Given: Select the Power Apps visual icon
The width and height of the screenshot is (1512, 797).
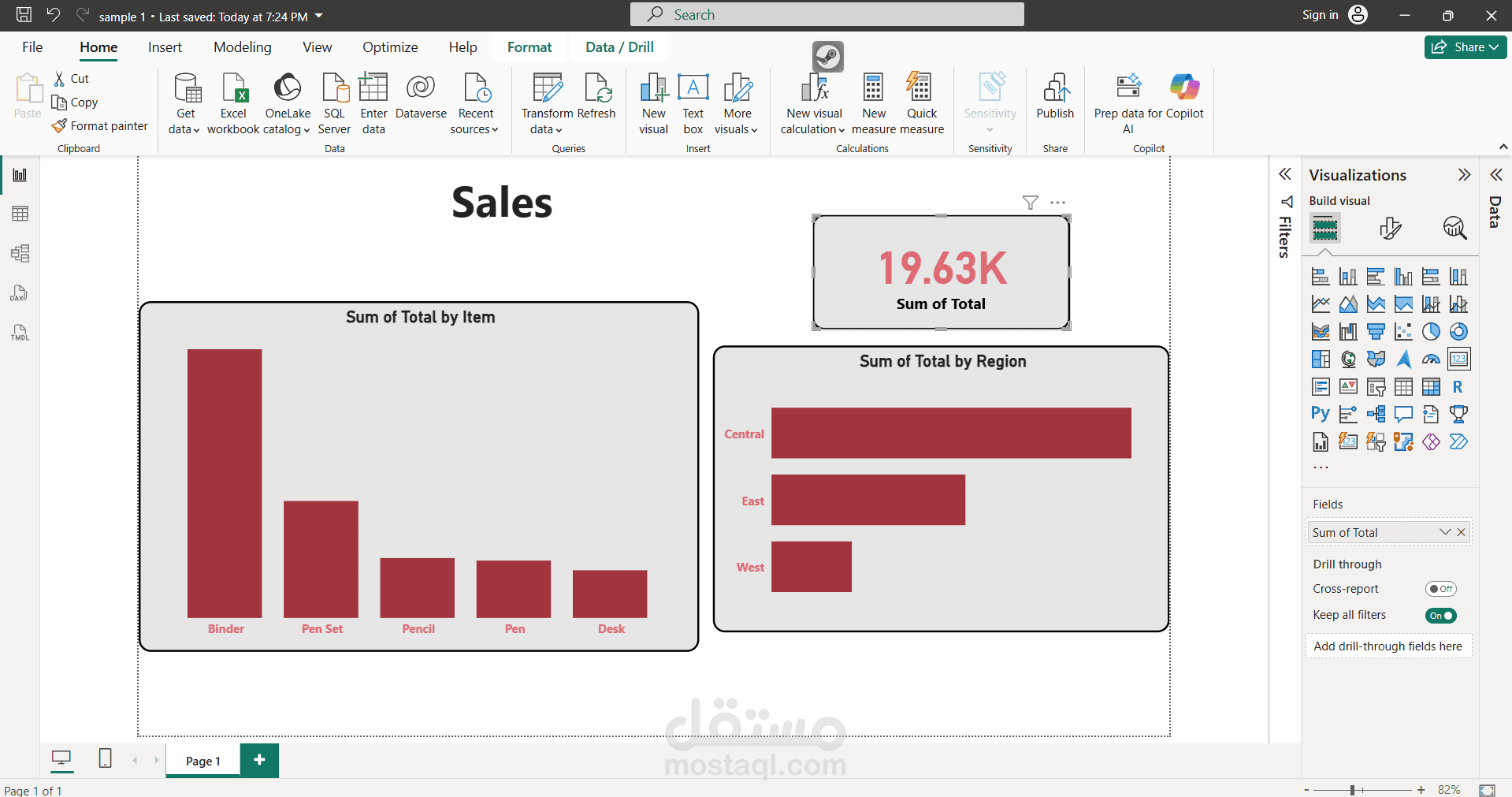Looking at the screenshot, I should click(x=1431, y=441).
